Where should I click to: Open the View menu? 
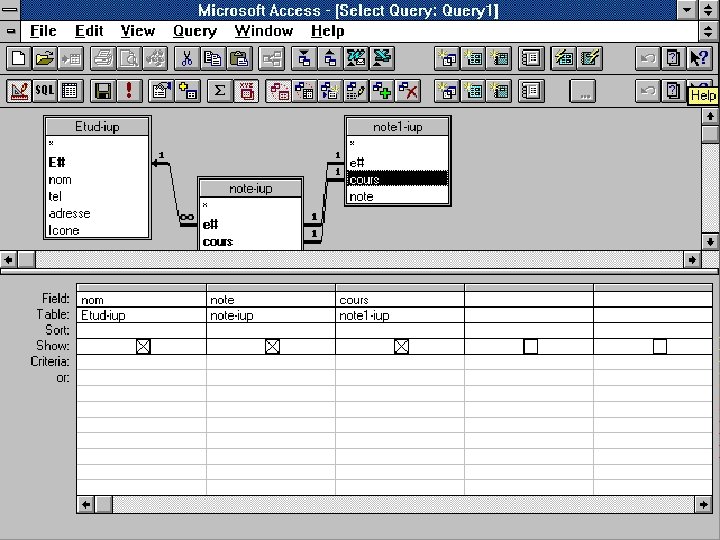click(138, 31)
